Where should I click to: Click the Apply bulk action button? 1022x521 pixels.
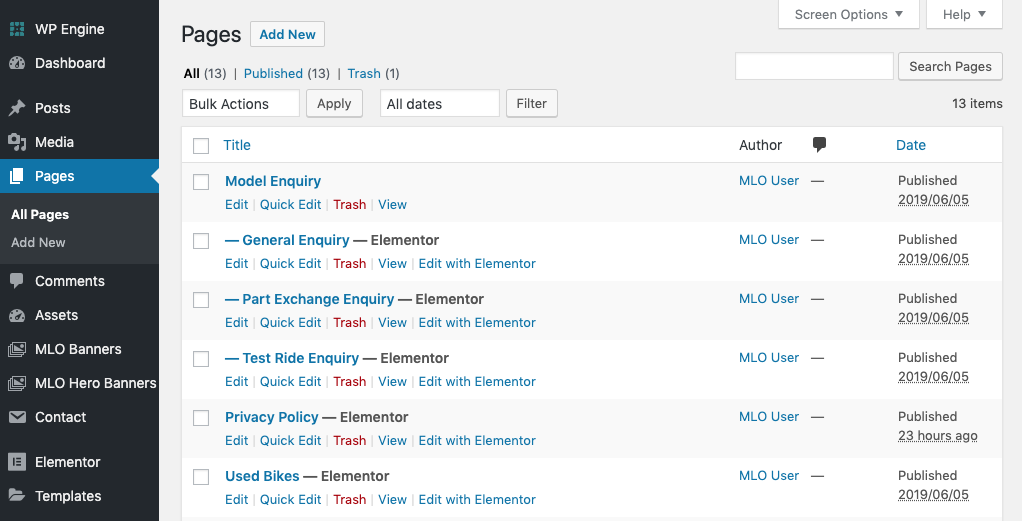334,104
